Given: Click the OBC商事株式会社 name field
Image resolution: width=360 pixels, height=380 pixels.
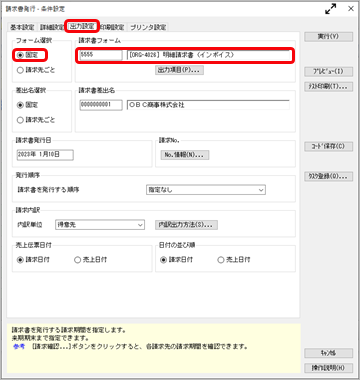Looking at the screenshot, I should [x=208, y=105].
